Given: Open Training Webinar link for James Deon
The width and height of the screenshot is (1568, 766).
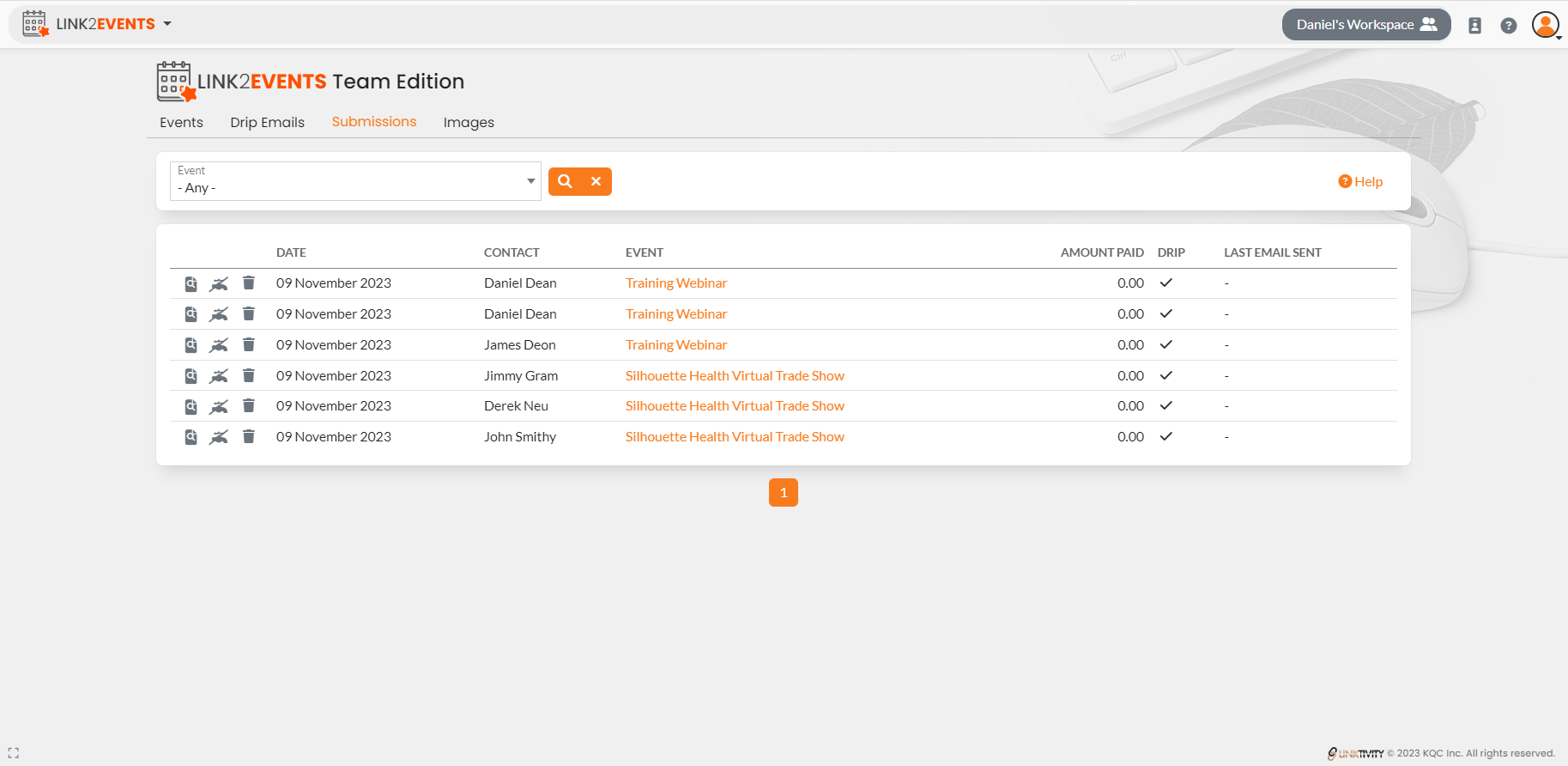Looking at the screenshot, I should coord(676,345).
